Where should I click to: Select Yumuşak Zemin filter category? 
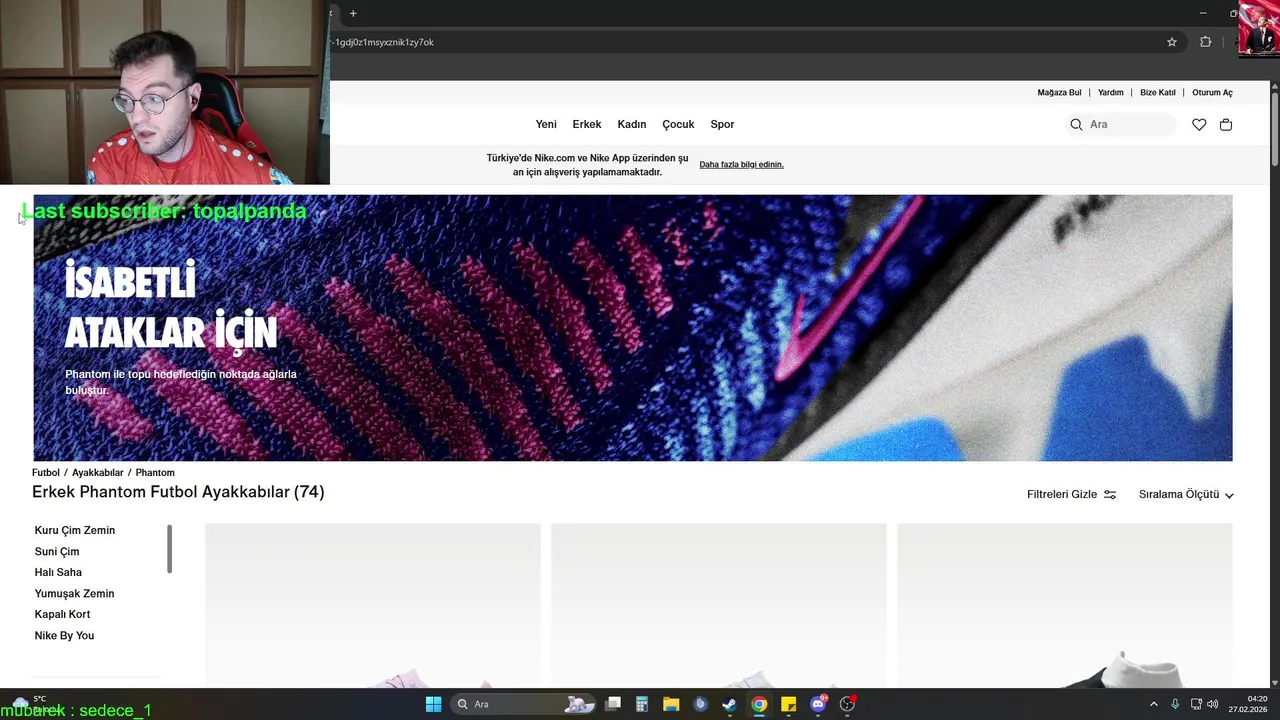click(74, 593)
